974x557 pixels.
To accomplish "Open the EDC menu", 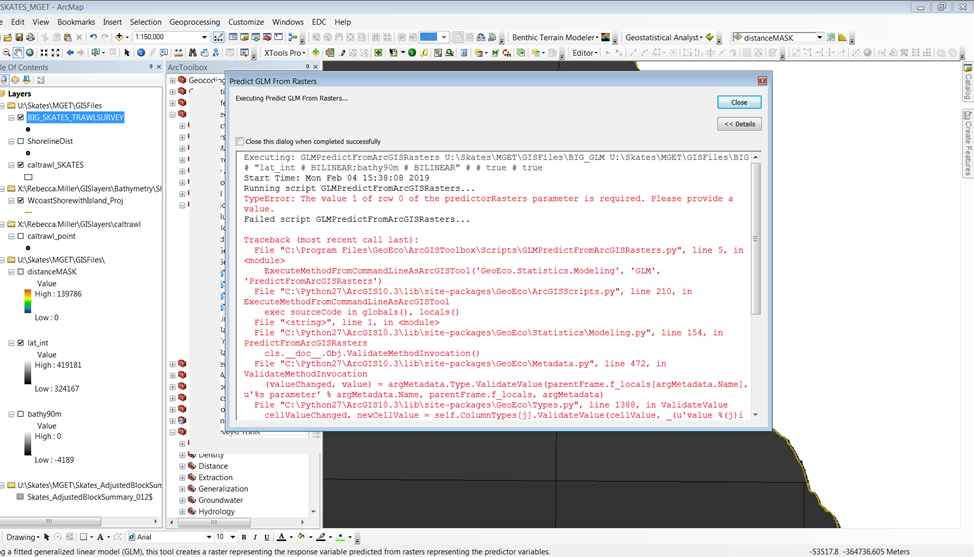I will point(319,22).
